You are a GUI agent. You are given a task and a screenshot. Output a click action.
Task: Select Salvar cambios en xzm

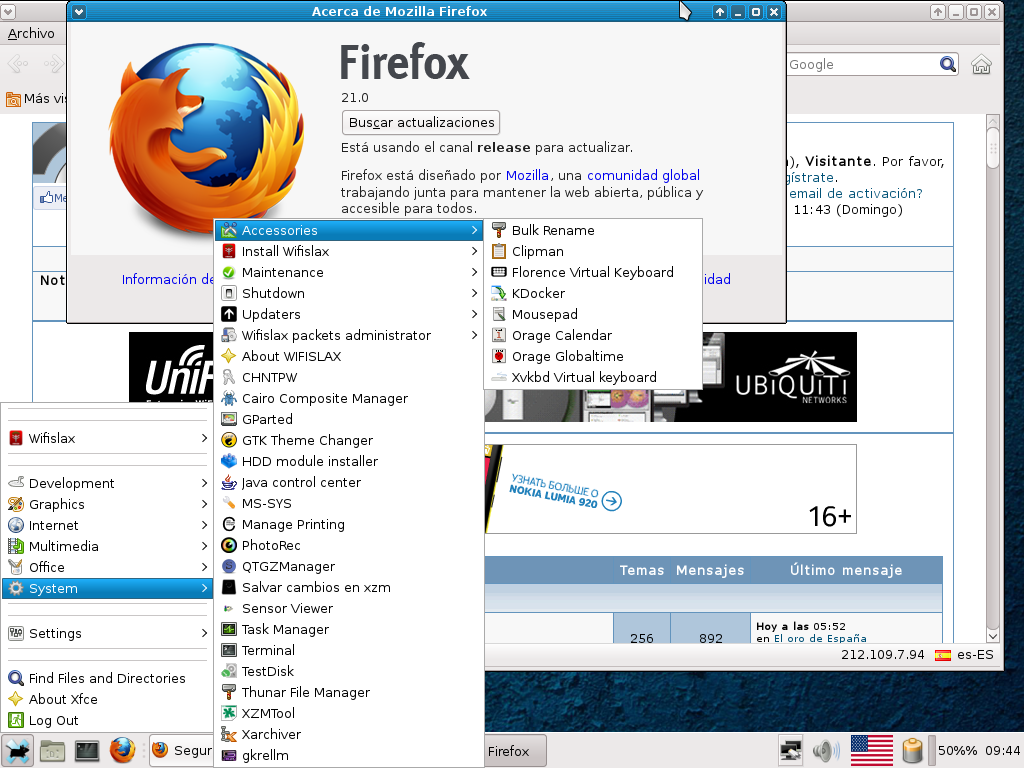click(349, 587)
